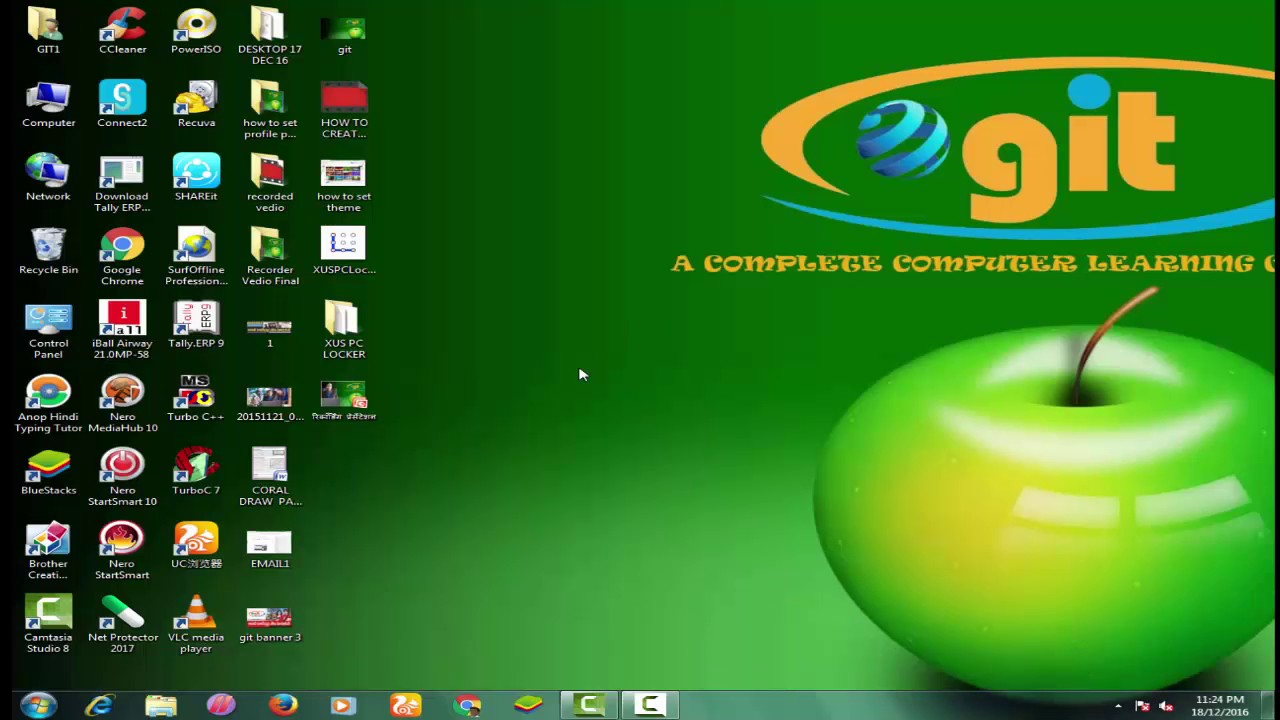
Task: Open the taskbar clock showing 11:24 PM
Action: [1220, 706]
